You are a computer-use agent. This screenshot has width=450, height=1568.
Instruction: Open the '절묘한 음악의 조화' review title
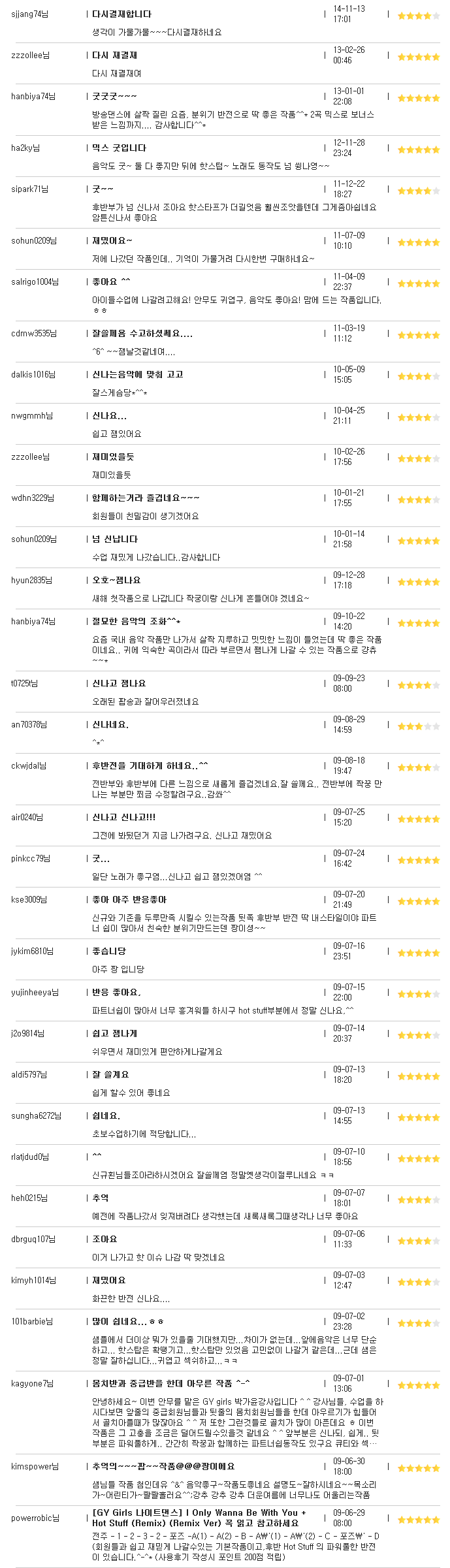pos(137,621)
